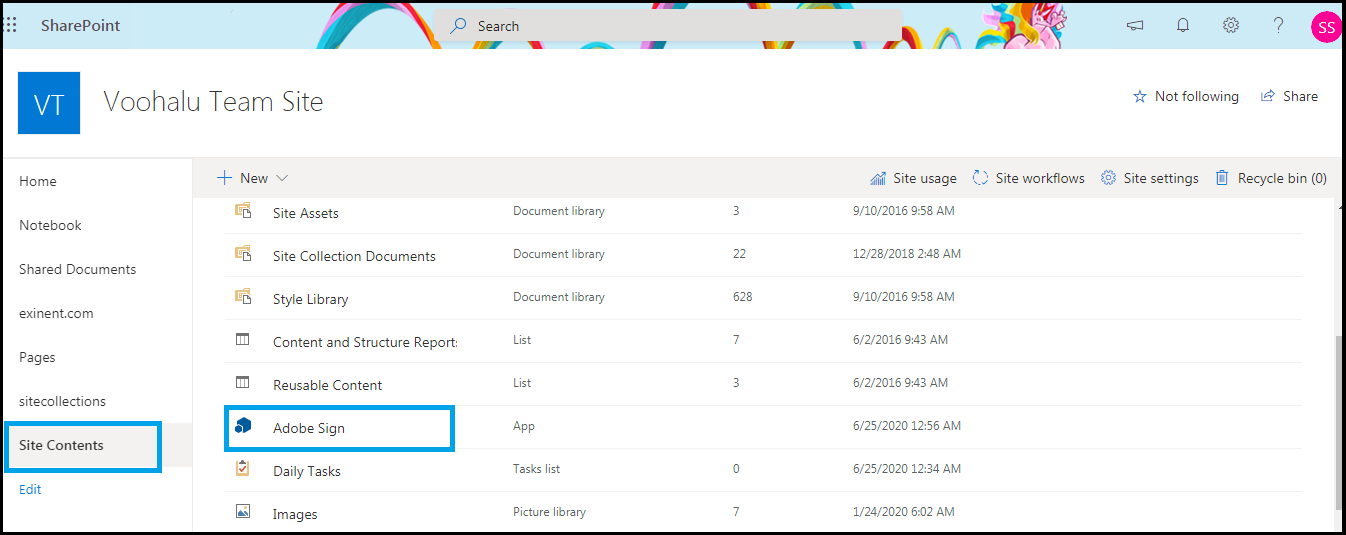Viewport: 1346px width, 535px height.
Task: Select Site Contents in left navigation
Action: tap(61, 445)
